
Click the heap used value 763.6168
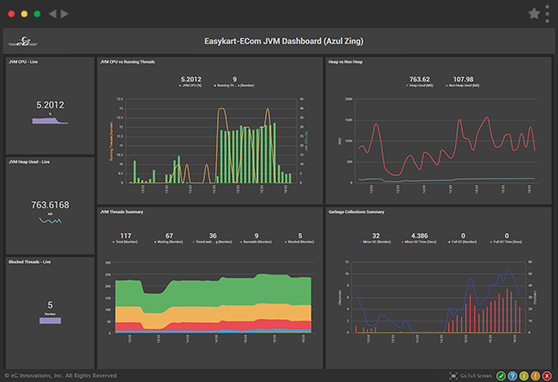50,205
